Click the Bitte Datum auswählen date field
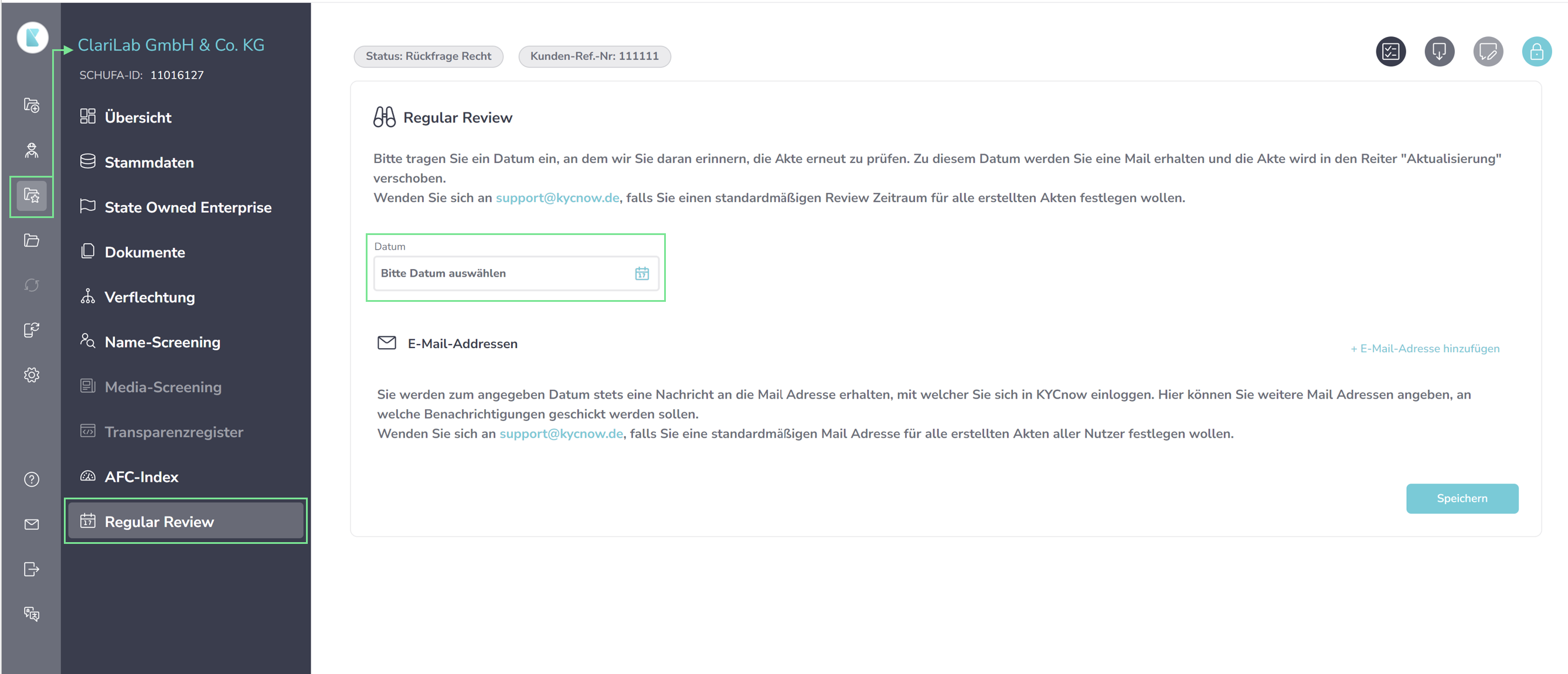 [x=516, y=273]
